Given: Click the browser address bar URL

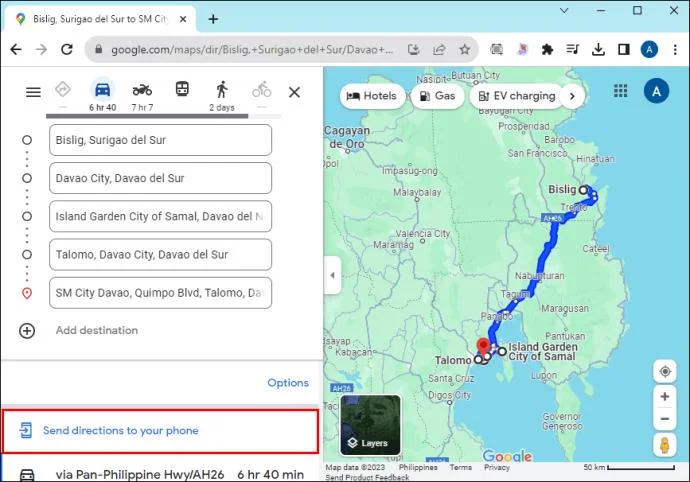Looking at the screenshot, I should [252, 50].
